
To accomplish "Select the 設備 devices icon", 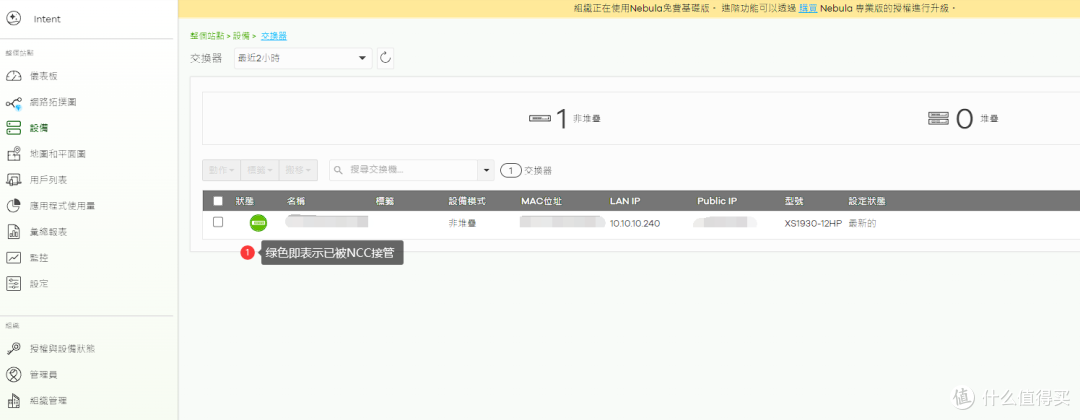I will click(14, 128).
